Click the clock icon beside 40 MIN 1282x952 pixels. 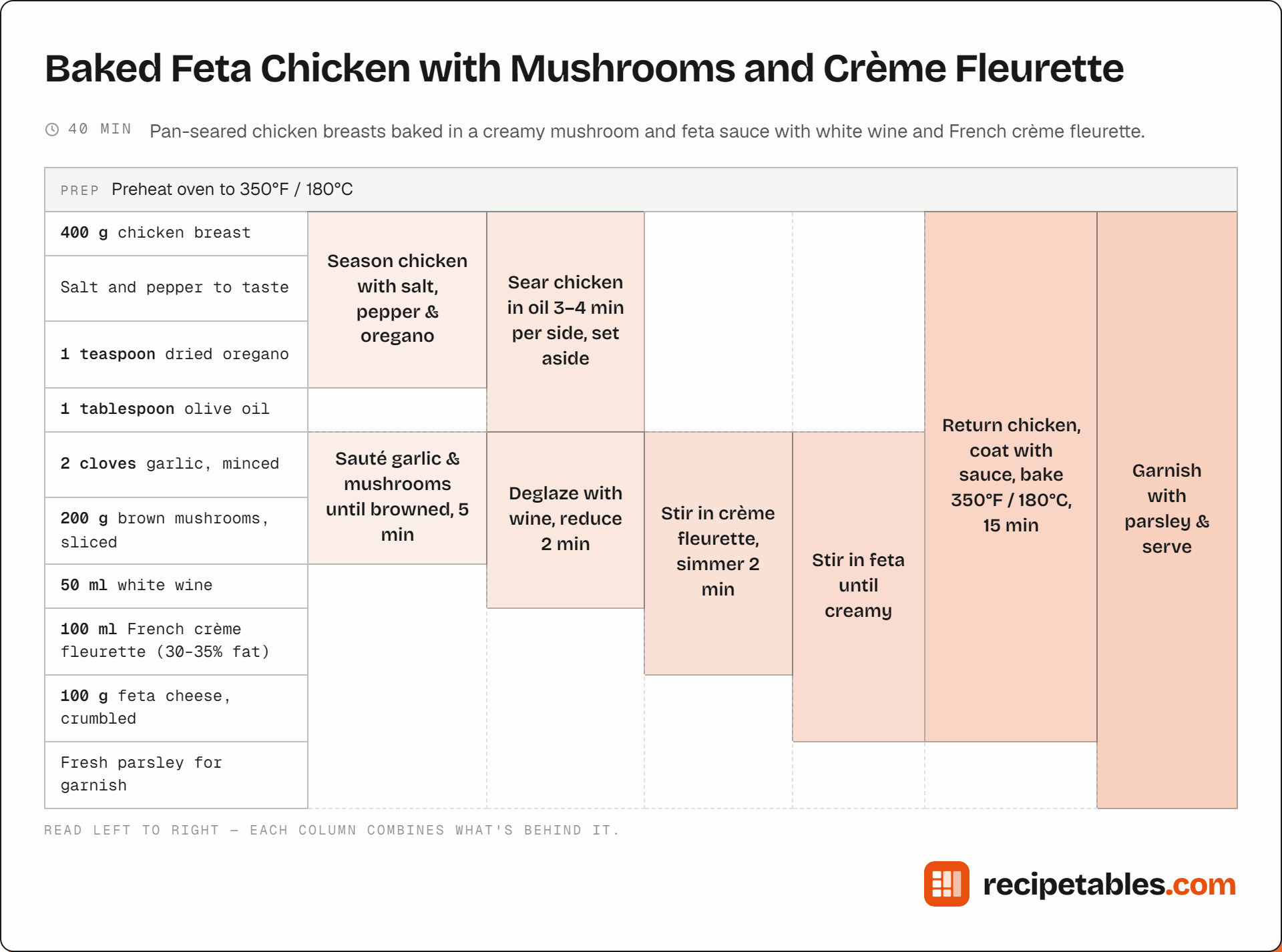(52, 130)
